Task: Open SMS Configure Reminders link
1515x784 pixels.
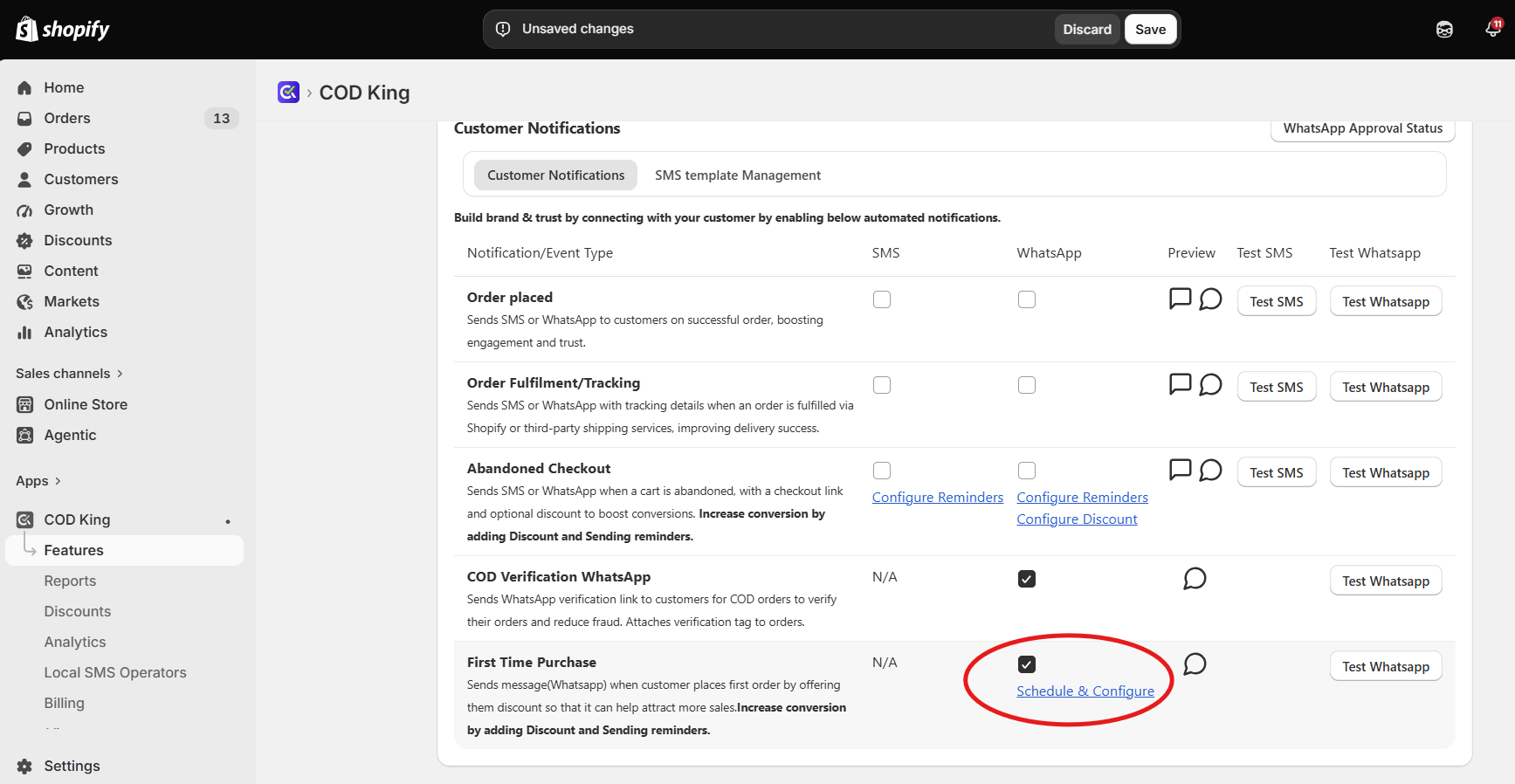Action: tap(938, 498)
